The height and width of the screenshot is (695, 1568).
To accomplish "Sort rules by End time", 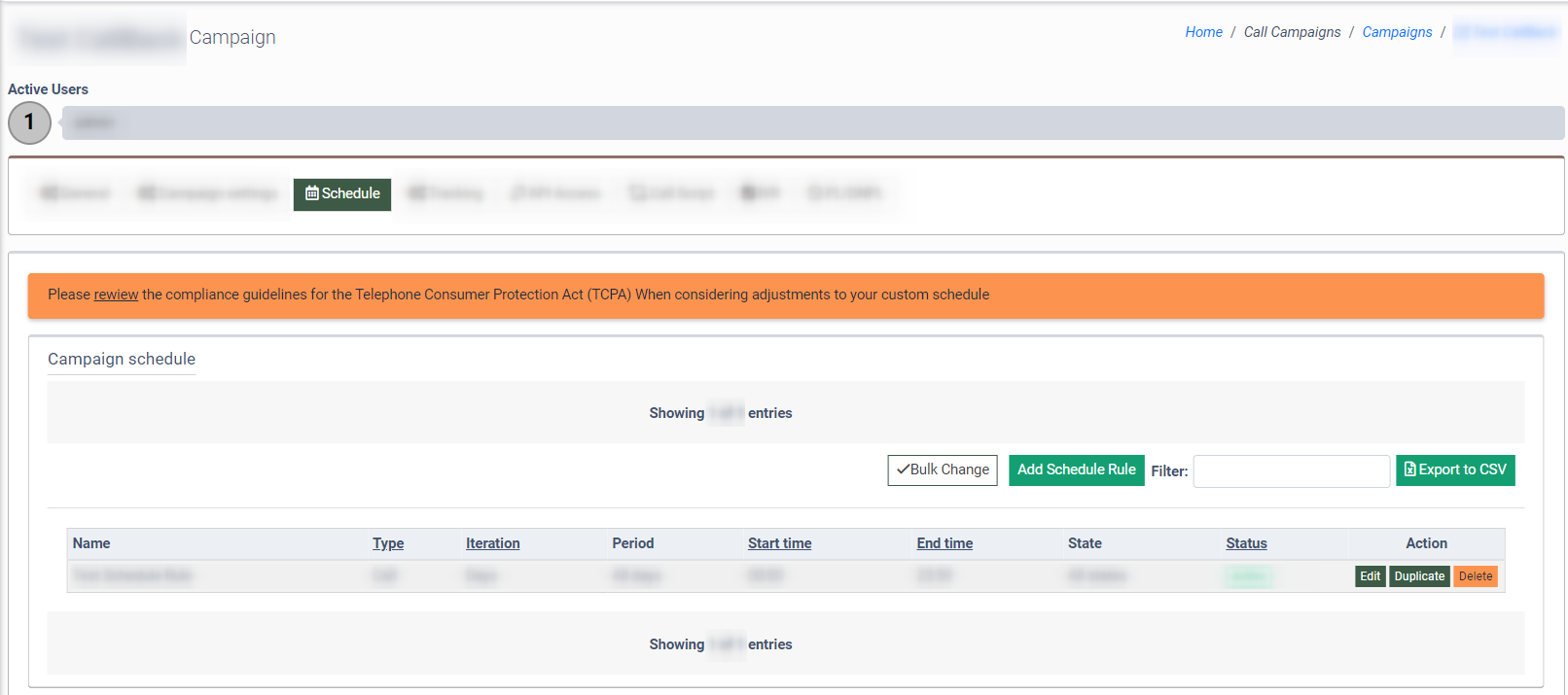I will [x=944, y=543].
